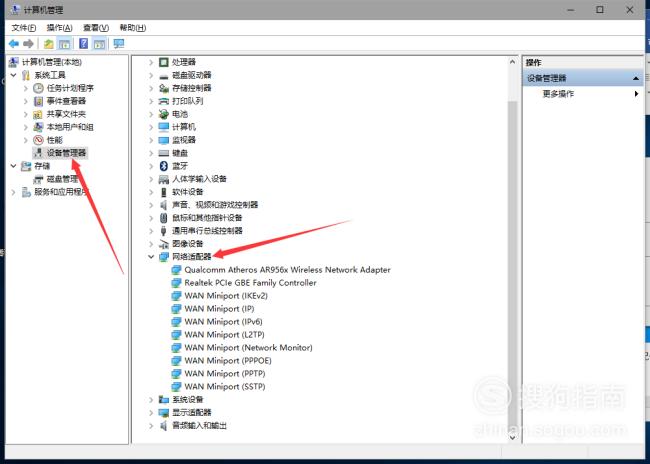Click the disk drives (磁盘驱动器) icon
The image size is (650, 464).
164,75
